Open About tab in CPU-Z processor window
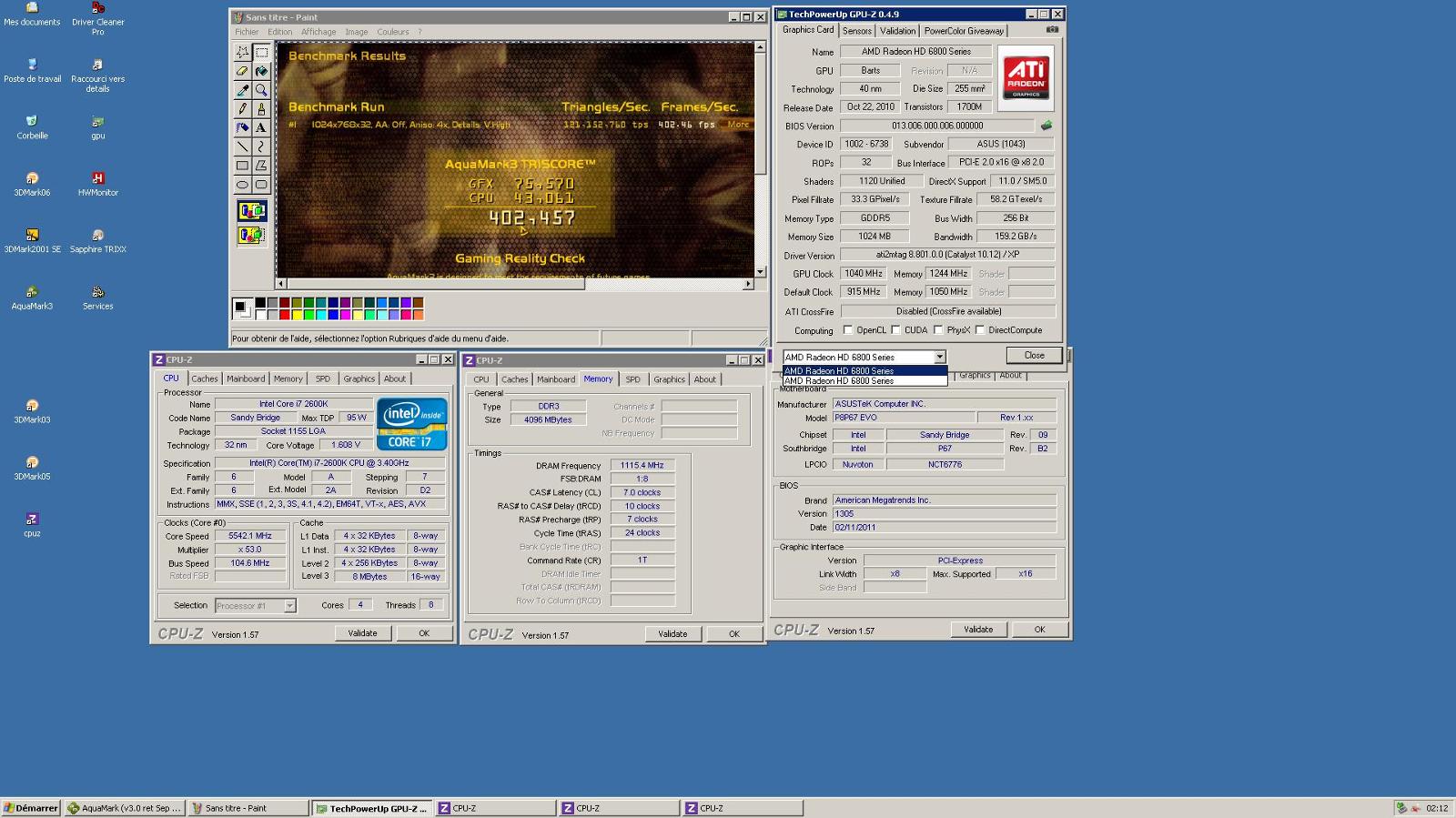Viewport: 1456px width, 818px height. point(395,379)
